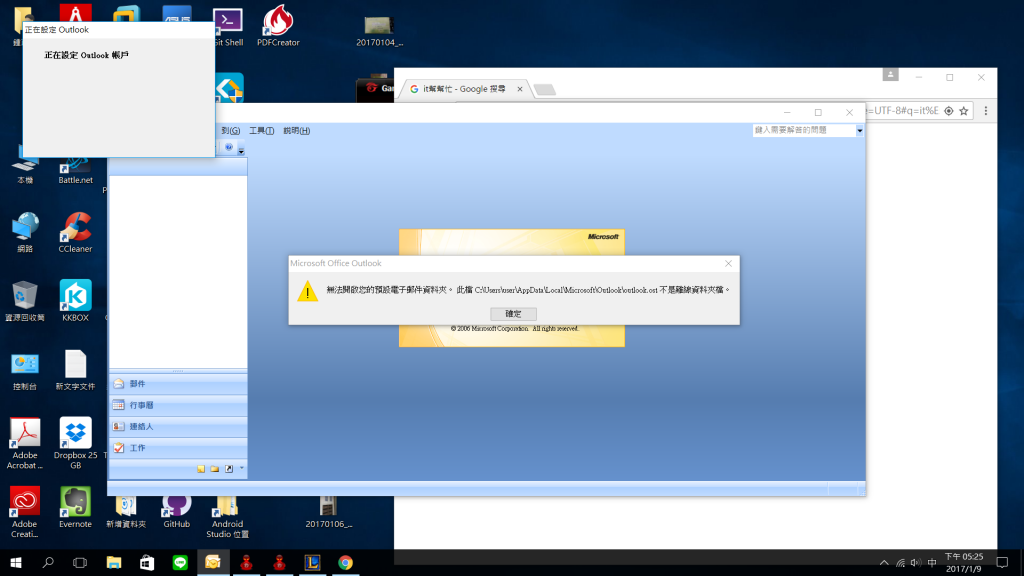Select 行事曆 in the Outlook navigation pane
The width and height of the screenshot is (1024, 576).
(x=178, y=406)
